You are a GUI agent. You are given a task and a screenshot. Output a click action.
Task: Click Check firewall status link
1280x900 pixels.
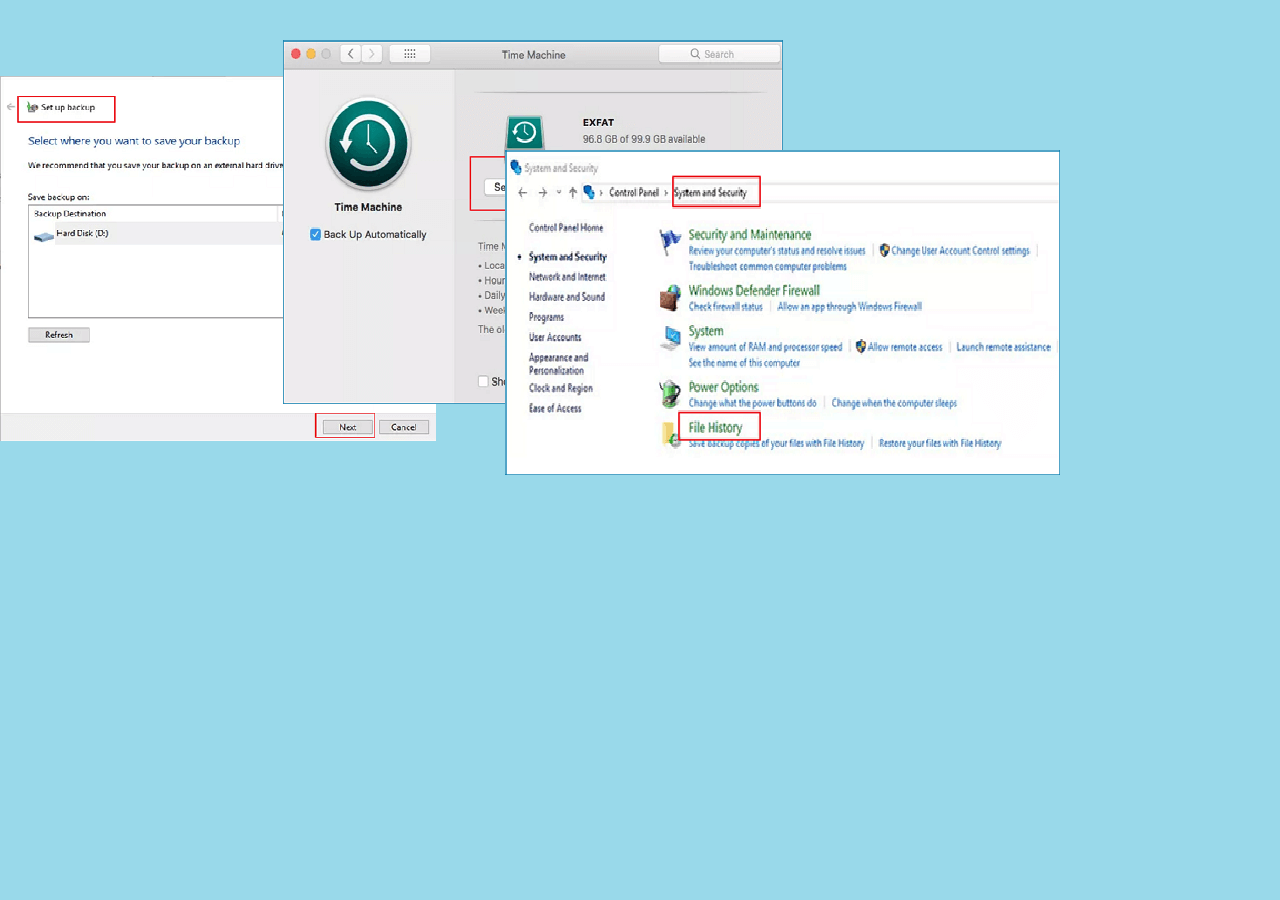[x=726, y=307]
